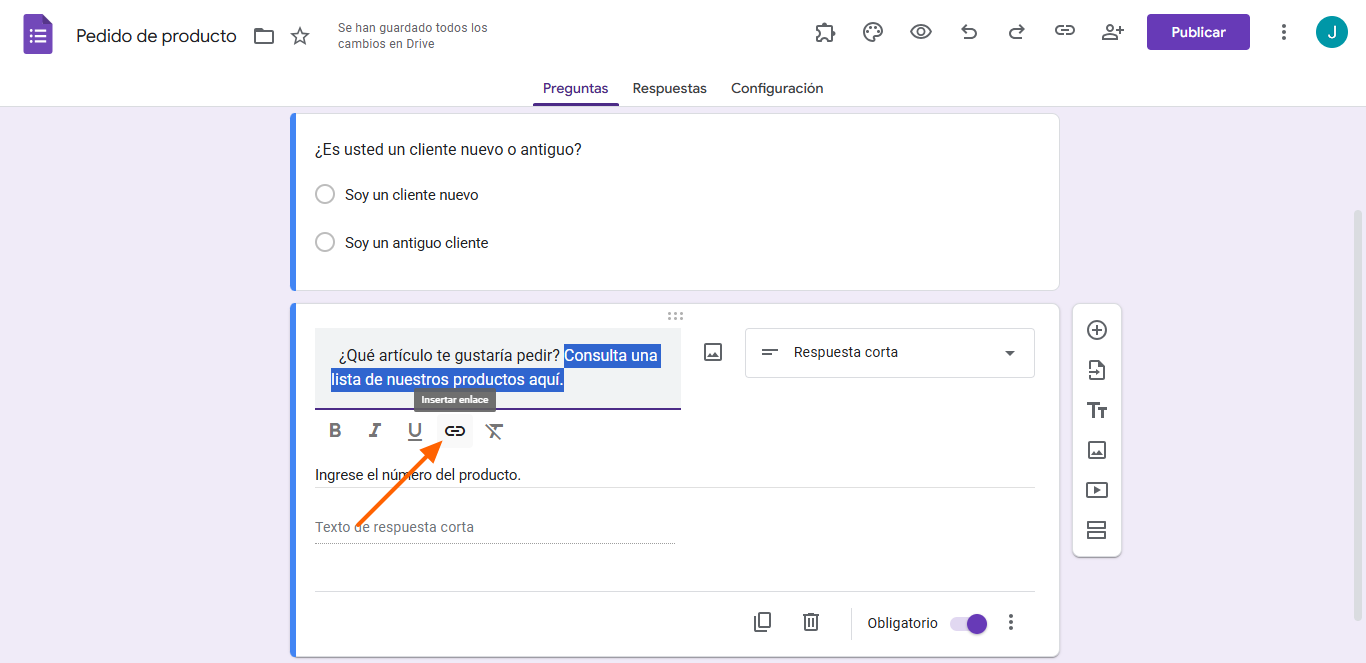Preview the form with eye icon
The width and height of the screenshot is (1366, 663).
click(x=921, y=32)
